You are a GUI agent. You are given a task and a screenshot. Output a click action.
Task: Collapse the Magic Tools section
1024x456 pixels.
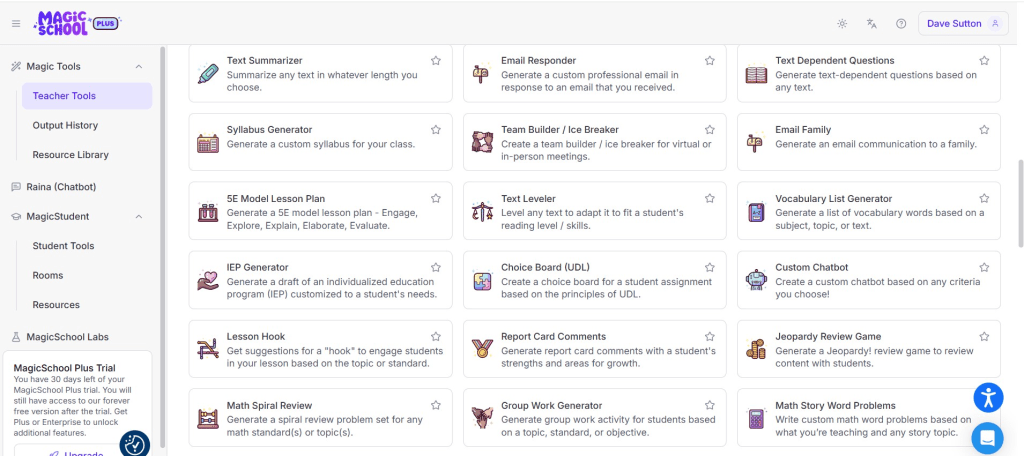pos(139,66)
